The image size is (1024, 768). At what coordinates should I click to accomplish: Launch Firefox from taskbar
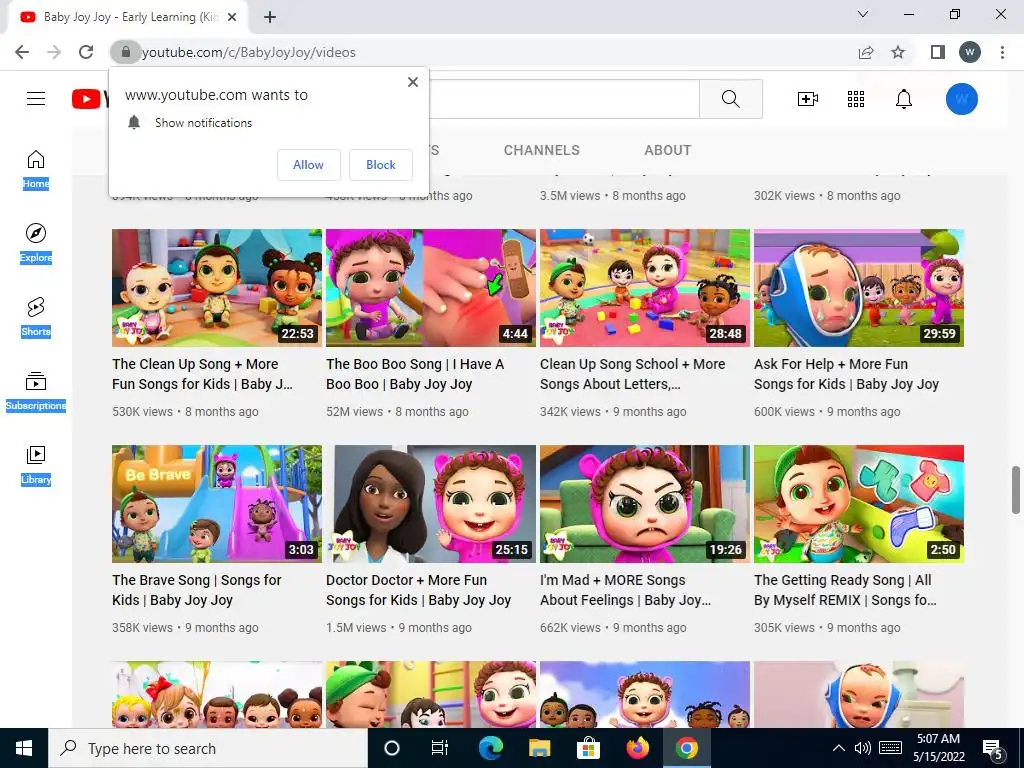[637, 748]
